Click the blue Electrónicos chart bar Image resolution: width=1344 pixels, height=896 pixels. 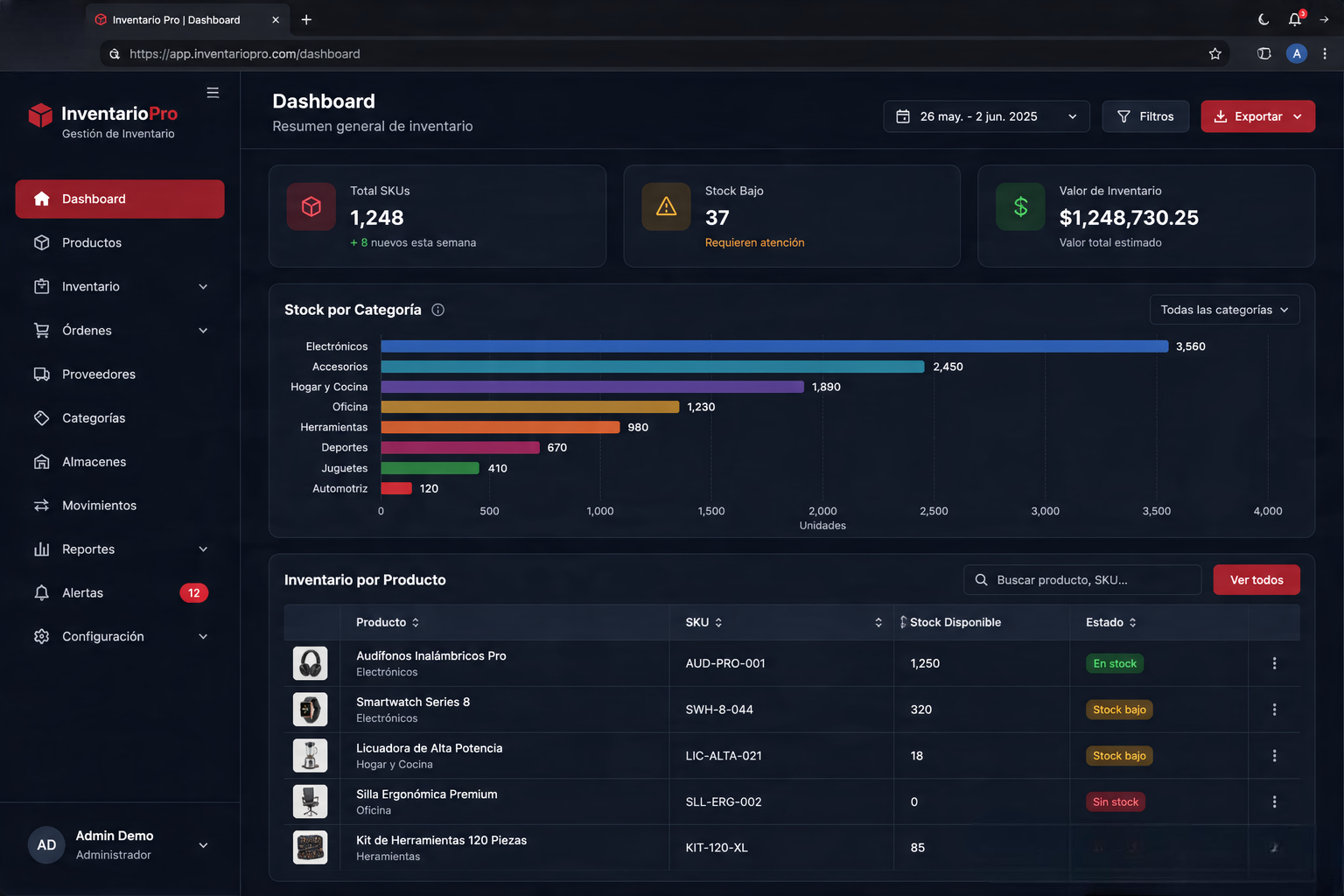(x=774, y=346)
